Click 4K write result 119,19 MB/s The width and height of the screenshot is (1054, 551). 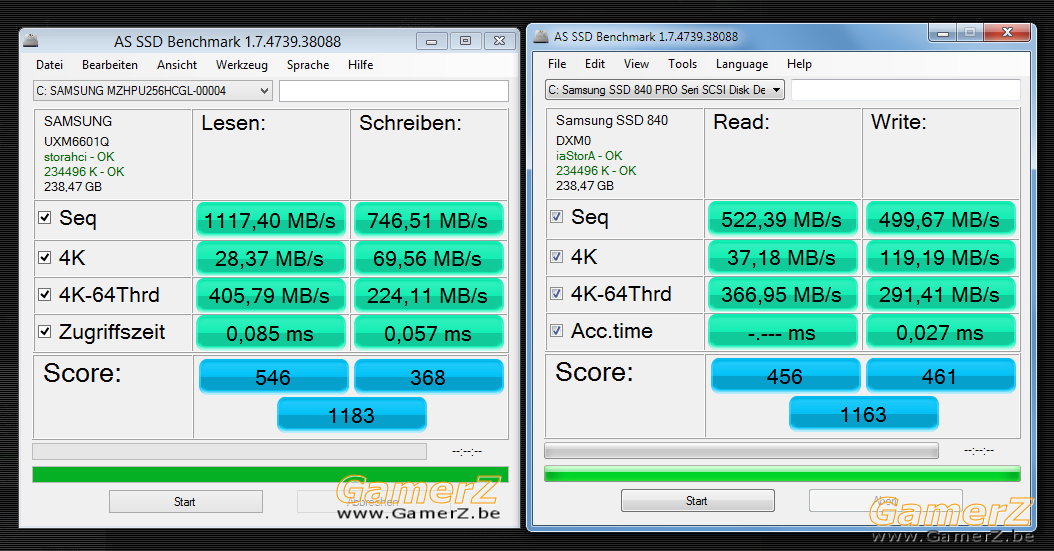[x=940, y=257]
